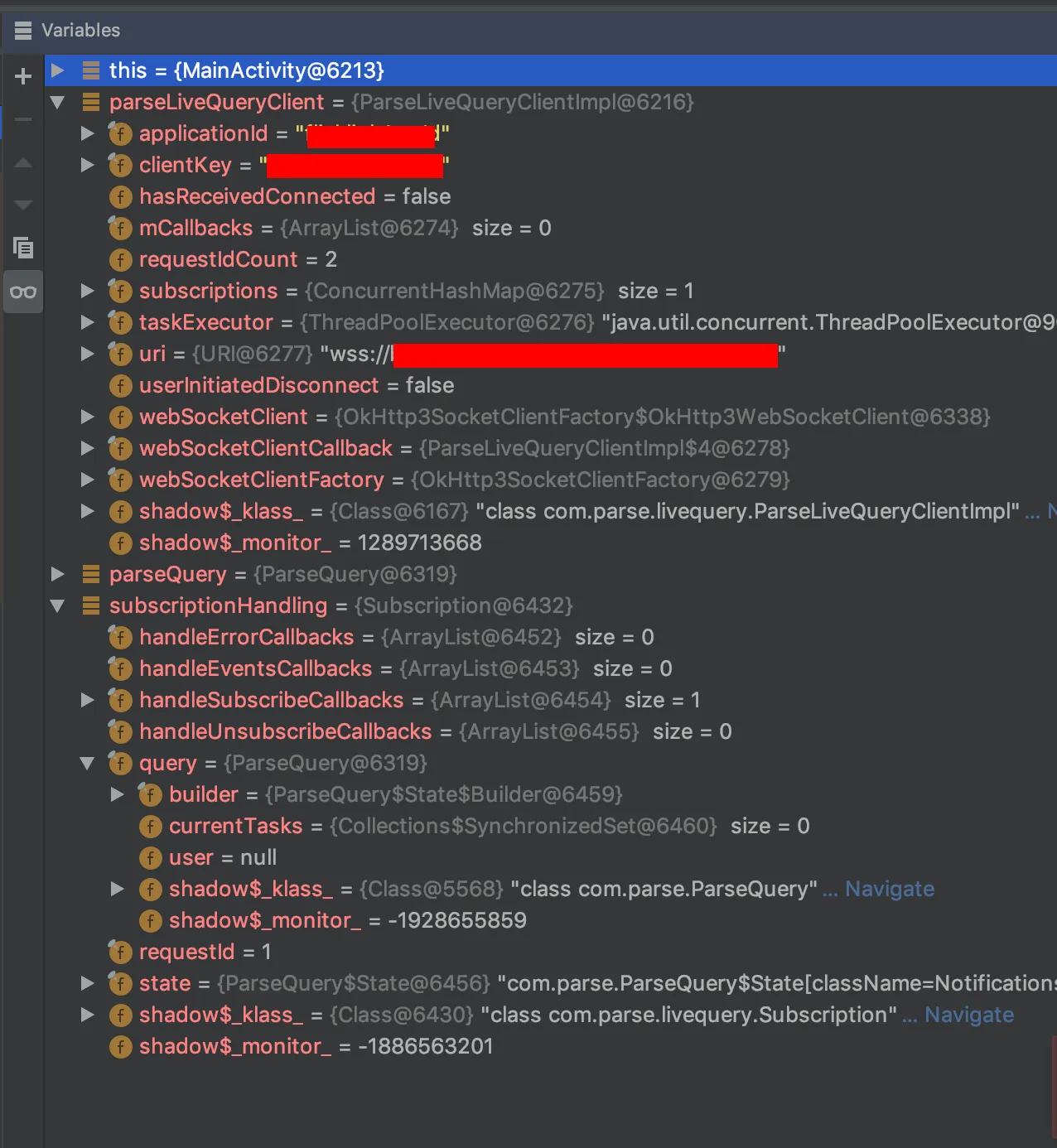Click the field icon of handleEventsCallbacks

point(120,668)
